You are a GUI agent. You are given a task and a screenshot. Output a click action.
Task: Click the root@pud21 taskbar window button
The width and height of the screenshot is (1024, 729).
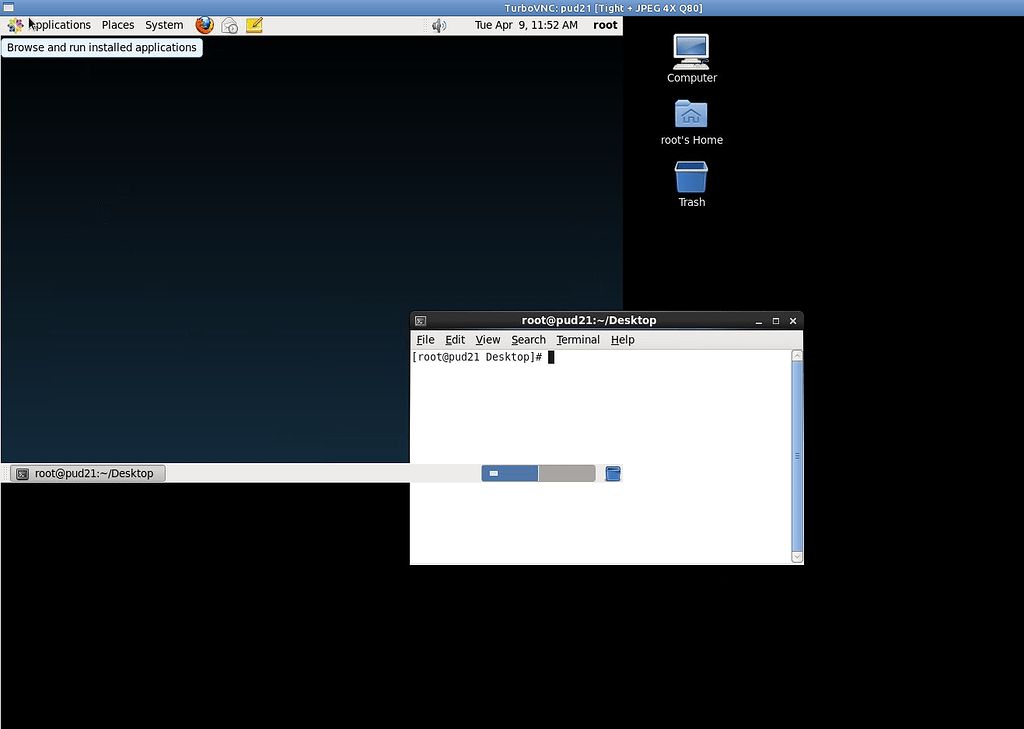88,473
